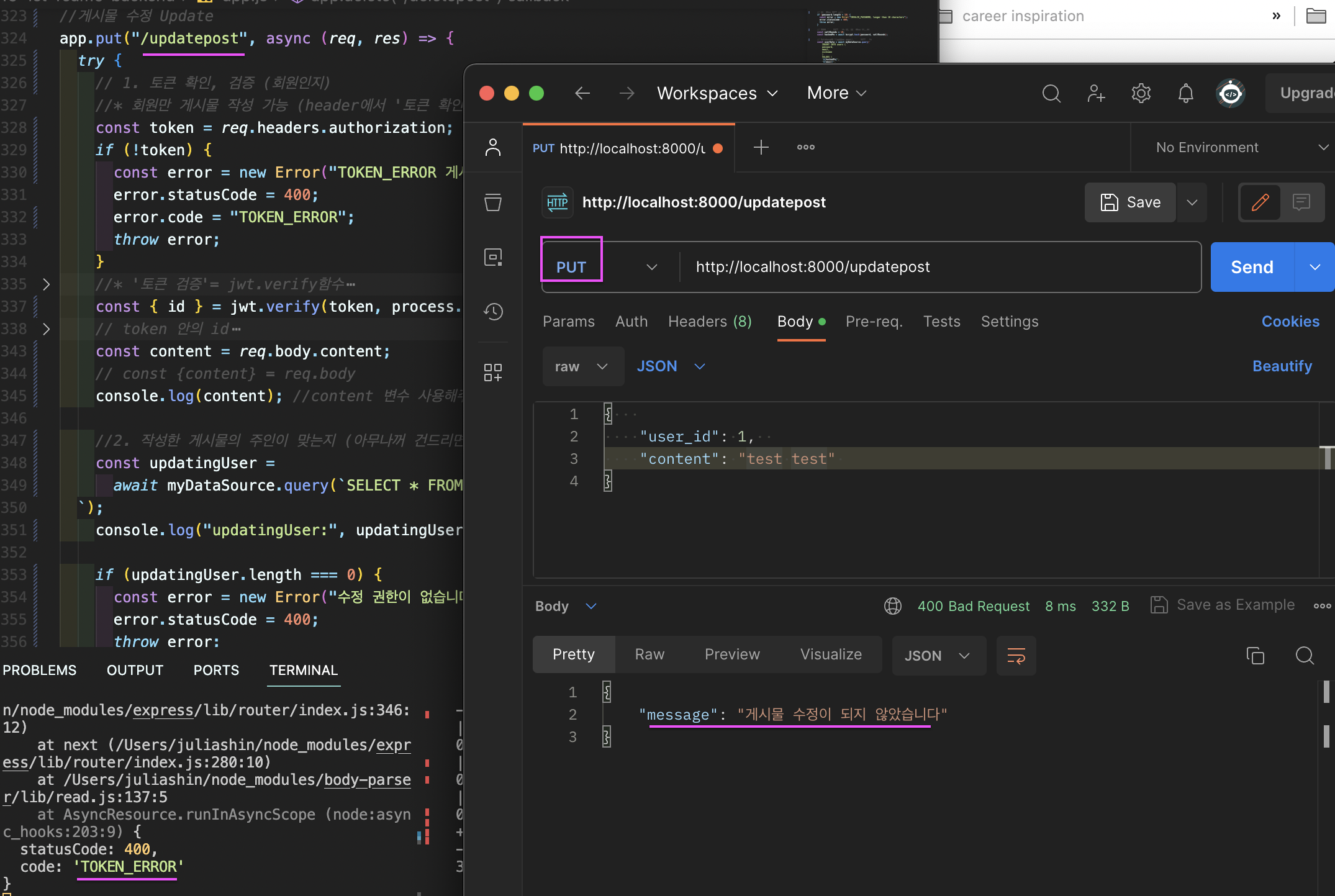The height and width of the screenshot is (896, 1335).
Task: Open Collections trash sidebar icon
Action: tap(493, 202)
